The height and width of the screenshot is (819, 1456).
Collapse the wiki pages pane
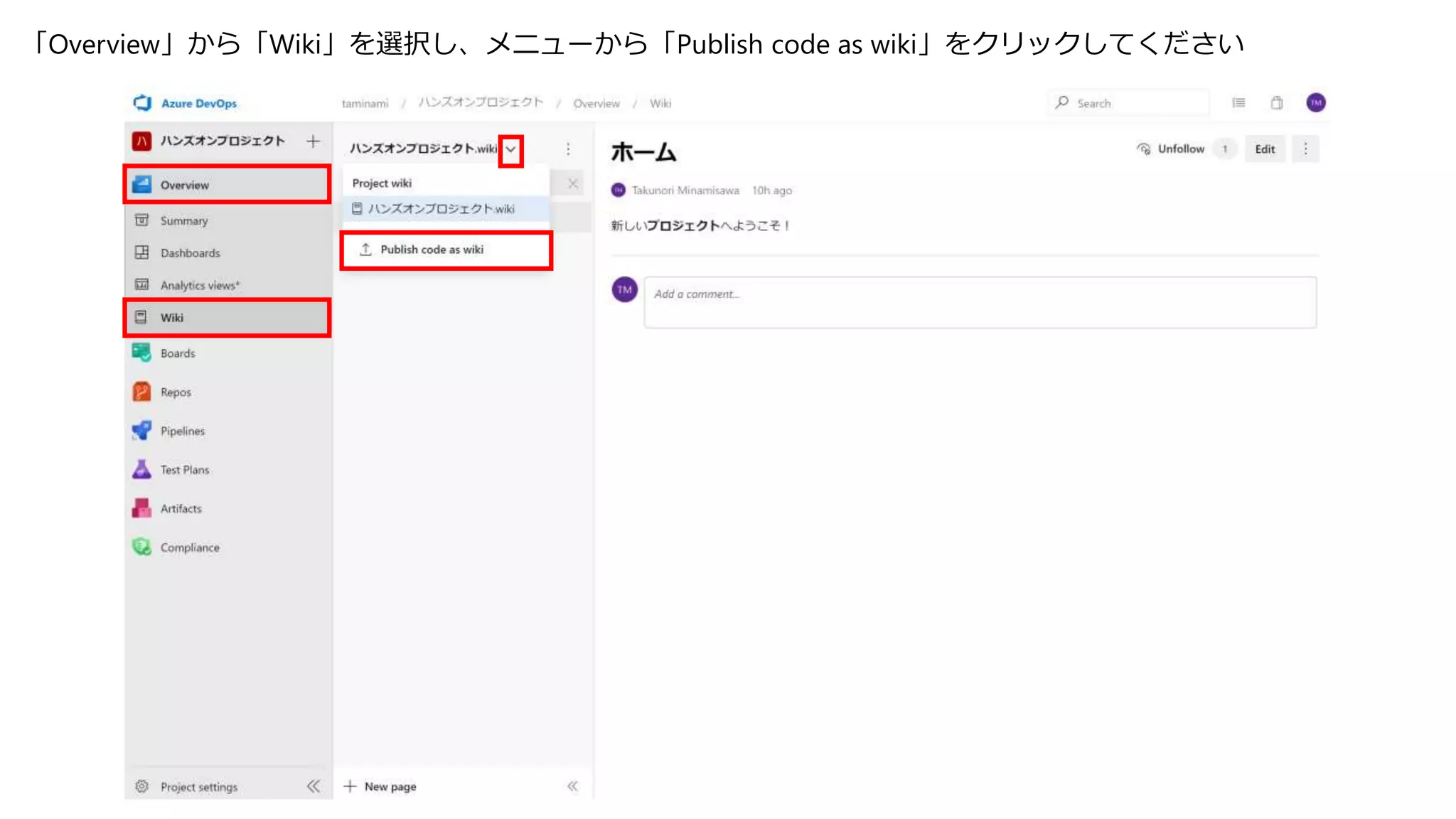pyautogui.click(x=572, y=786)
